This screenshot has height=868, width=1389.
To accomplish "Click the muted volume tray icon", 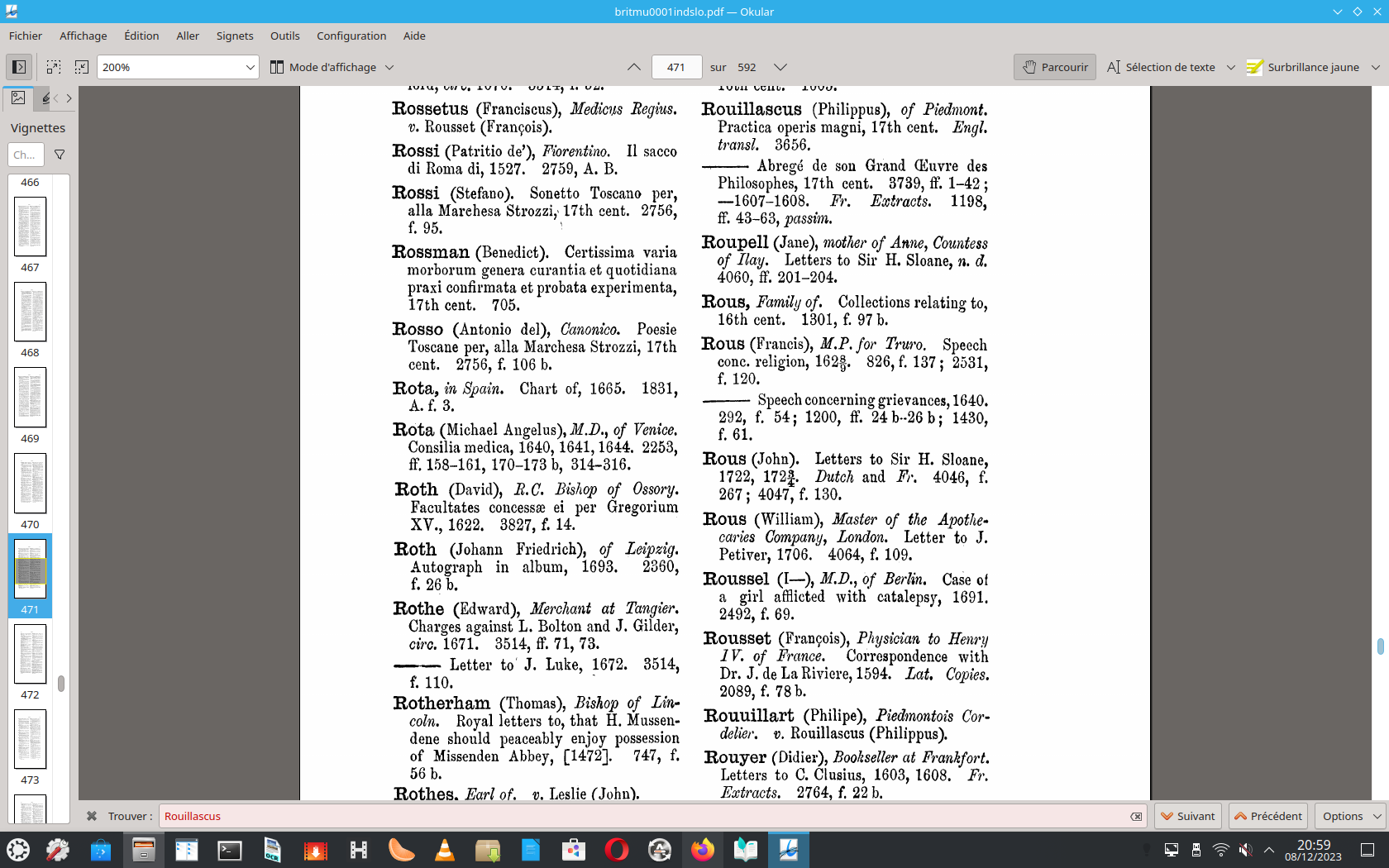I will click(1245, 850).
